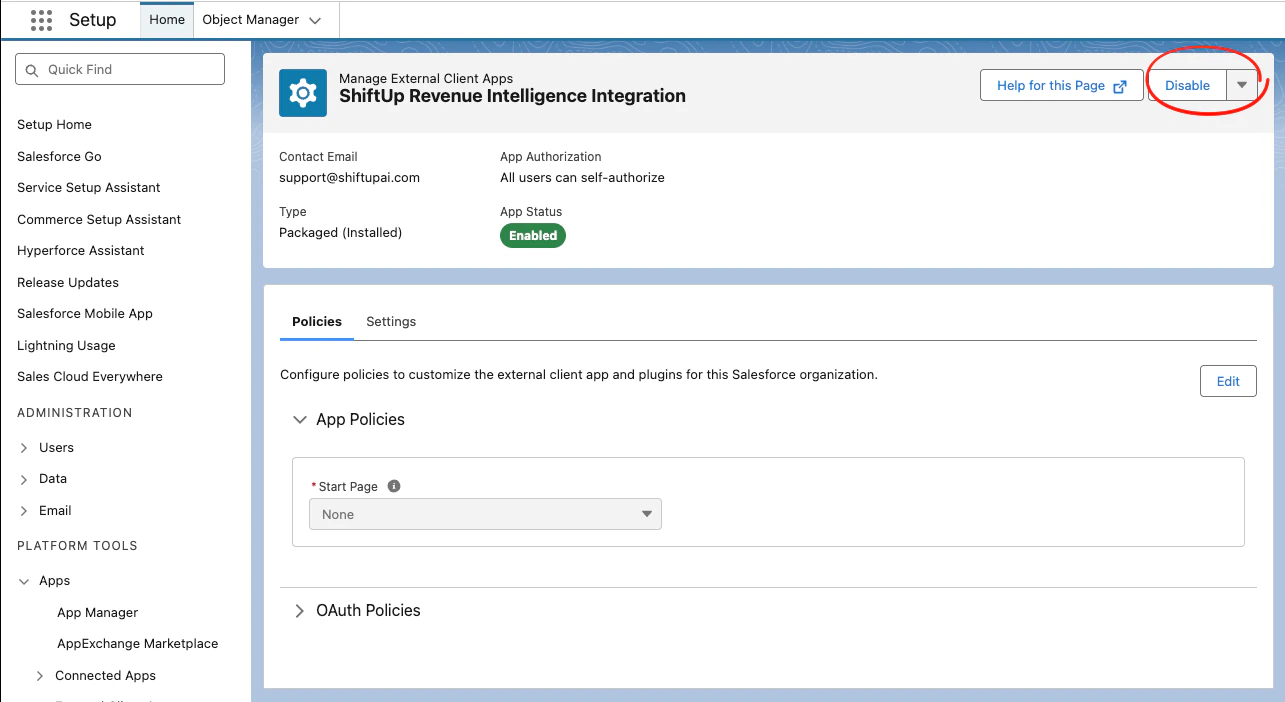Image resolution: width=1285 pixels, height=702 pixels.
Task: Open AppExchange Marketplace in sidebar
Action: click(138, 644)
